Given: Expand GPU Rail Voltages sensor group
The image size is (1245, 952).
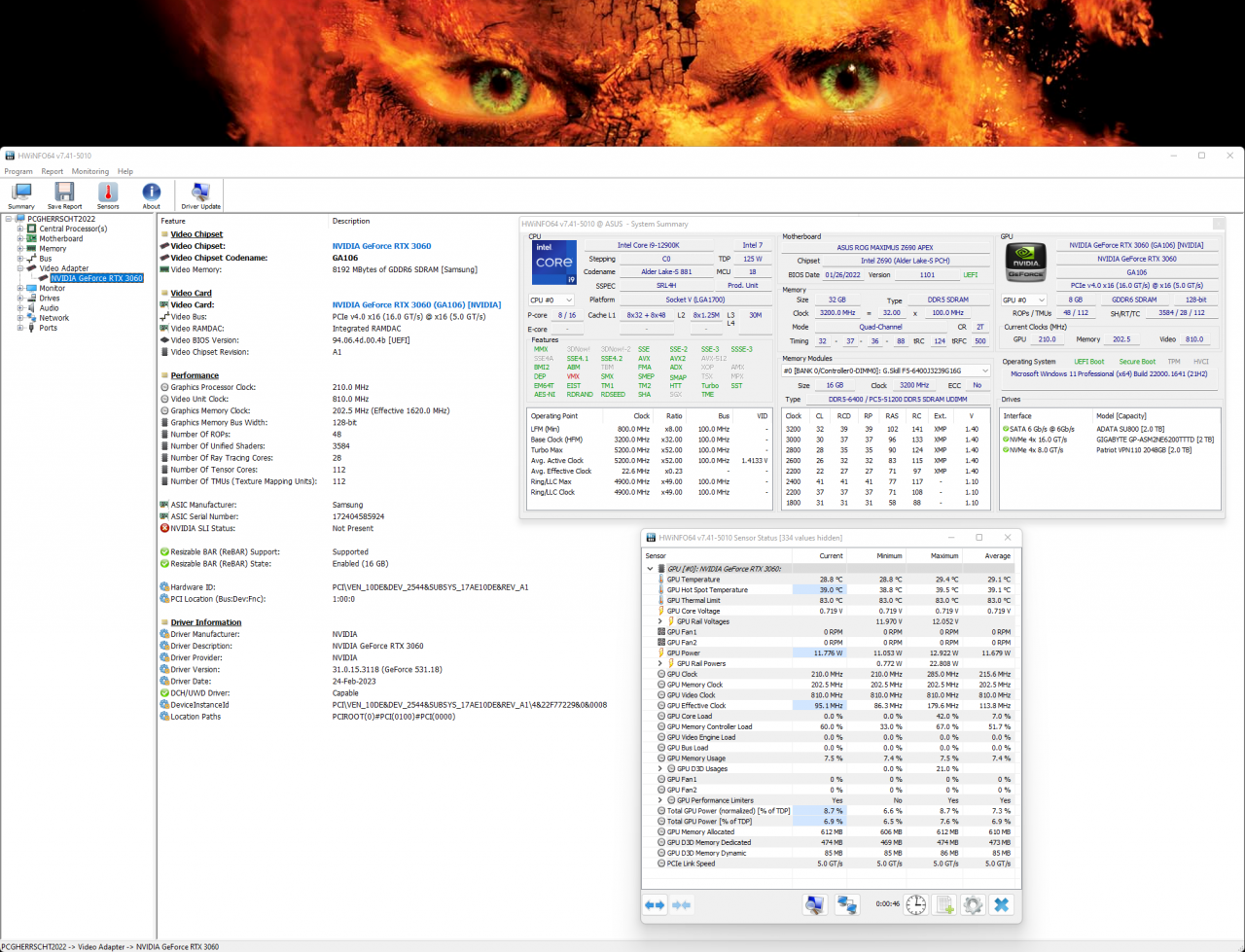Looking at the screenshot, I should click(x=660, y=621).
